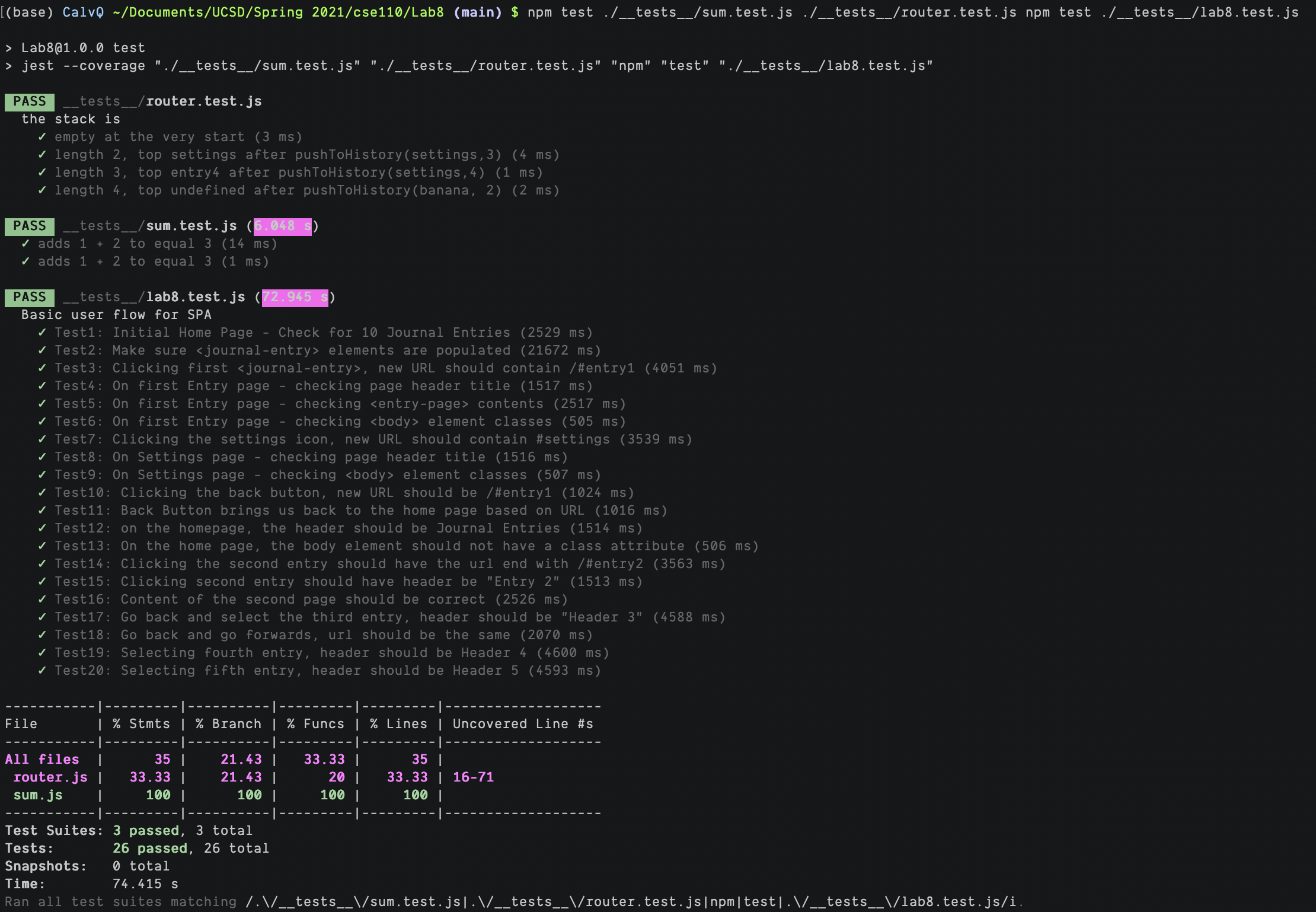The height and width of the screenshot is (912, 1316).
Task: Click the '3 passed' test suites summary
Action: tap(146, 831)
